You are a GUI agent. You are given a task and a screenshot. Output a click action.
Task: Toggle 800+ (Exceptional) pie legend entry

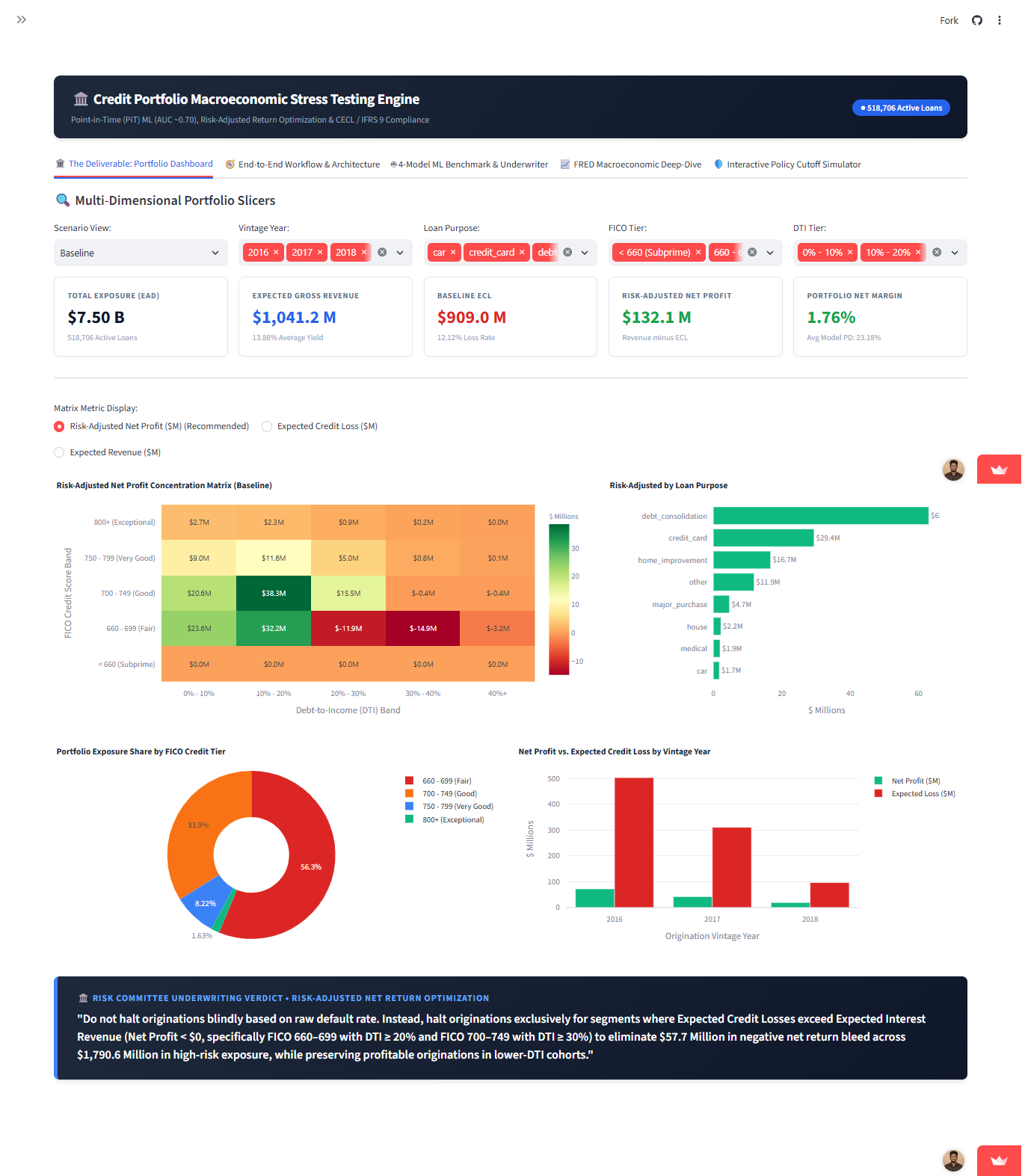[x=445, y=820]
